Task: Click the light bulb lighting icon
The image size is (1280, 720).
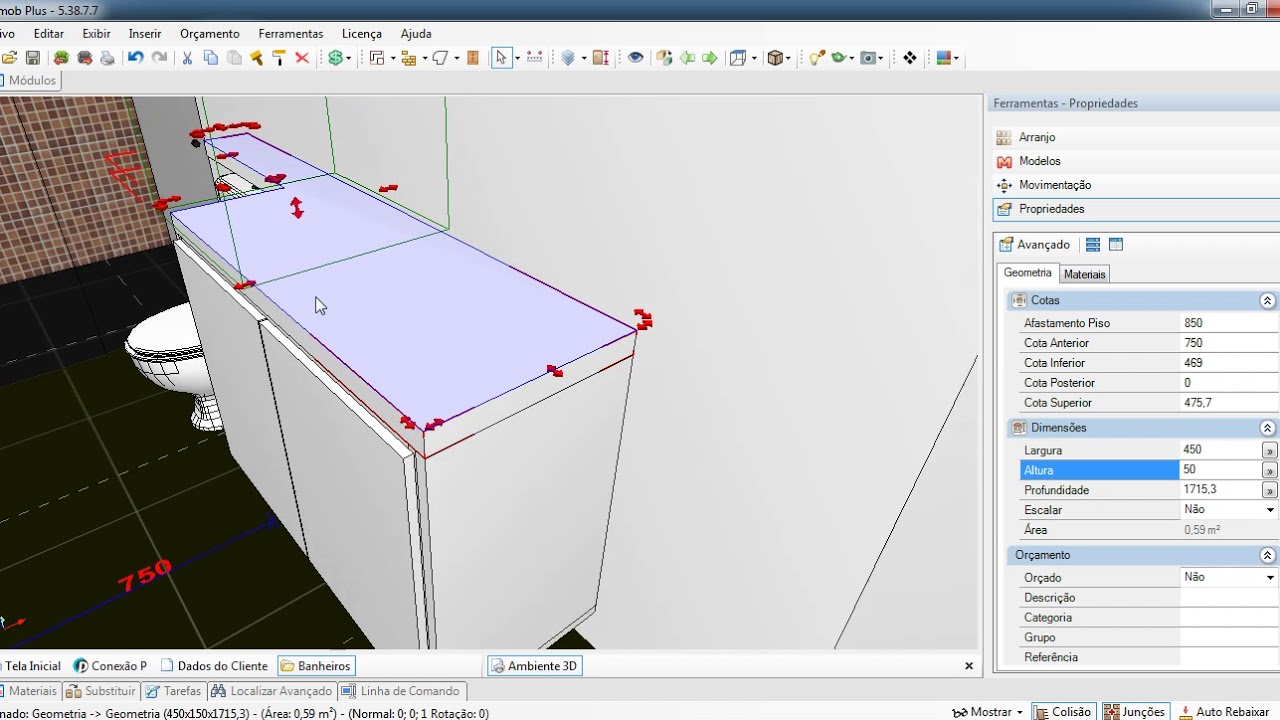Action: 816,58
